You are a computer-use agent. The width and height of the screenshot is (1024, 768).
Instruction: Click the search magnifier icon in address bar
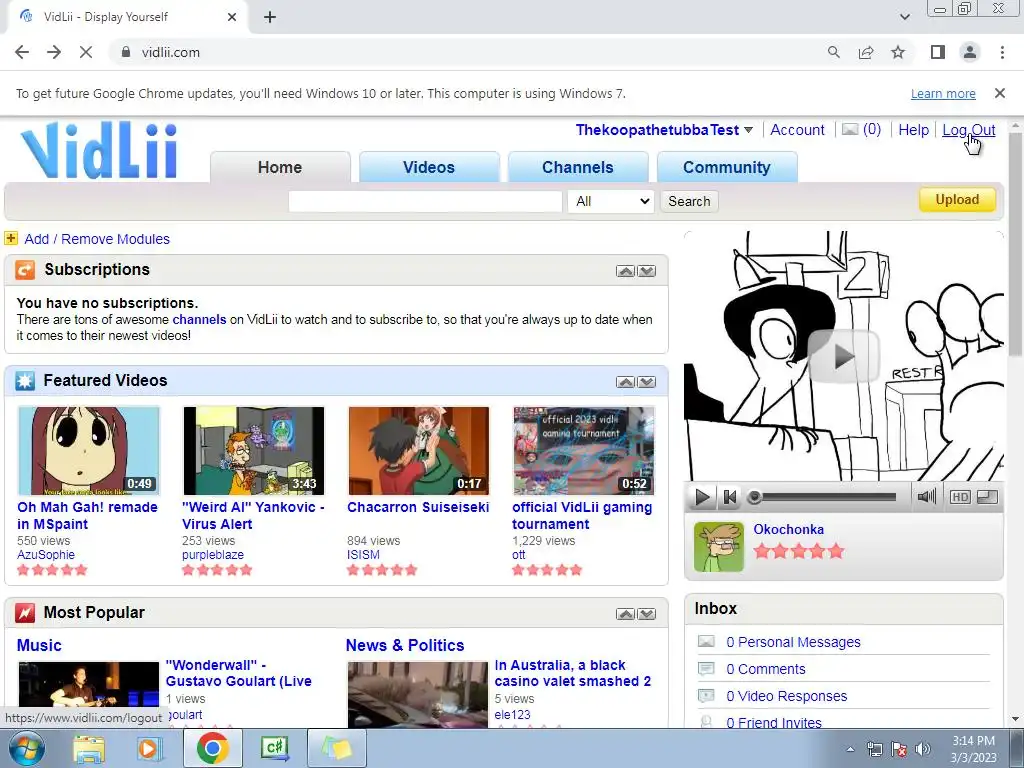834,52
